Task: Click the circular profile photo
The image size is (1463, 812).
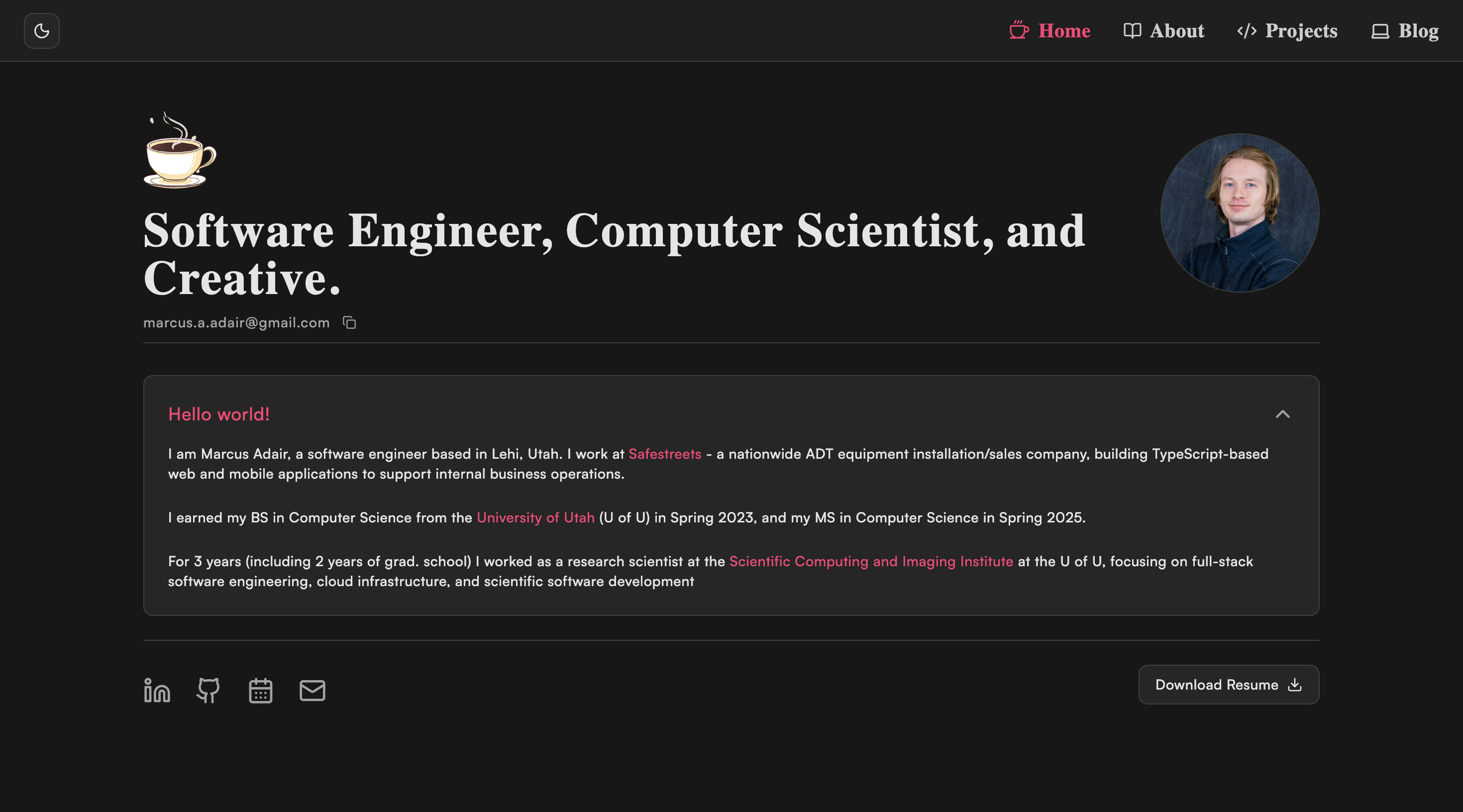Action: [1239, 213]
